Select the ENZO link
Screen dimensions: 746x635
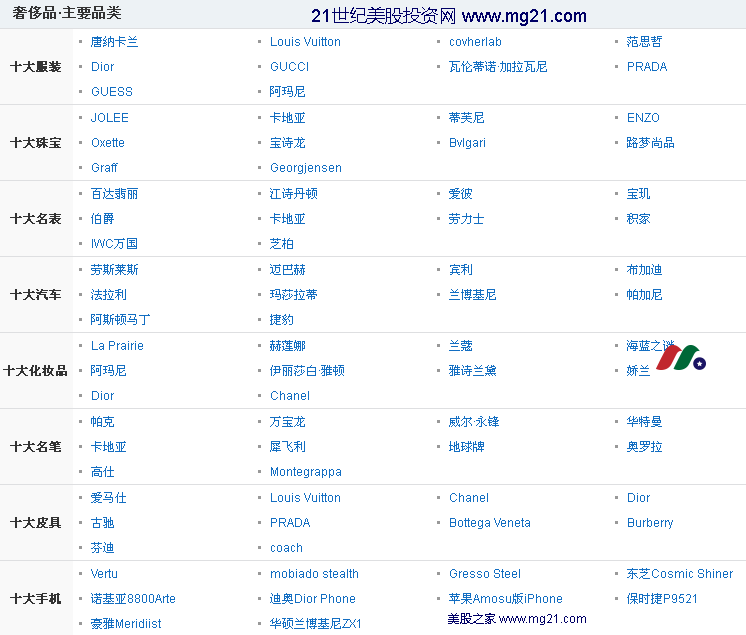(643, 117)
